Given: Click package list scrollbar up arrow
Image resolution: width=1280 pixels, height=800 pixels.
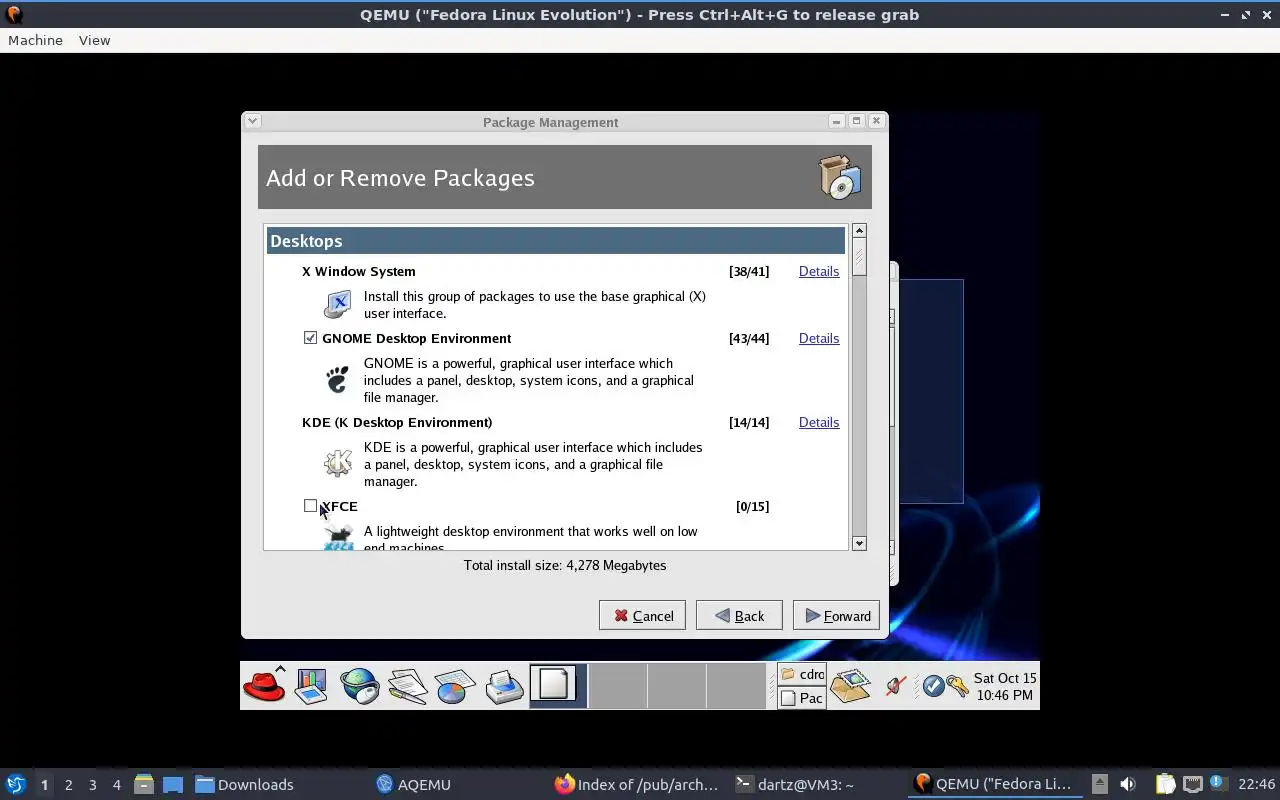Looking at the screenshot, I should 859,231.
